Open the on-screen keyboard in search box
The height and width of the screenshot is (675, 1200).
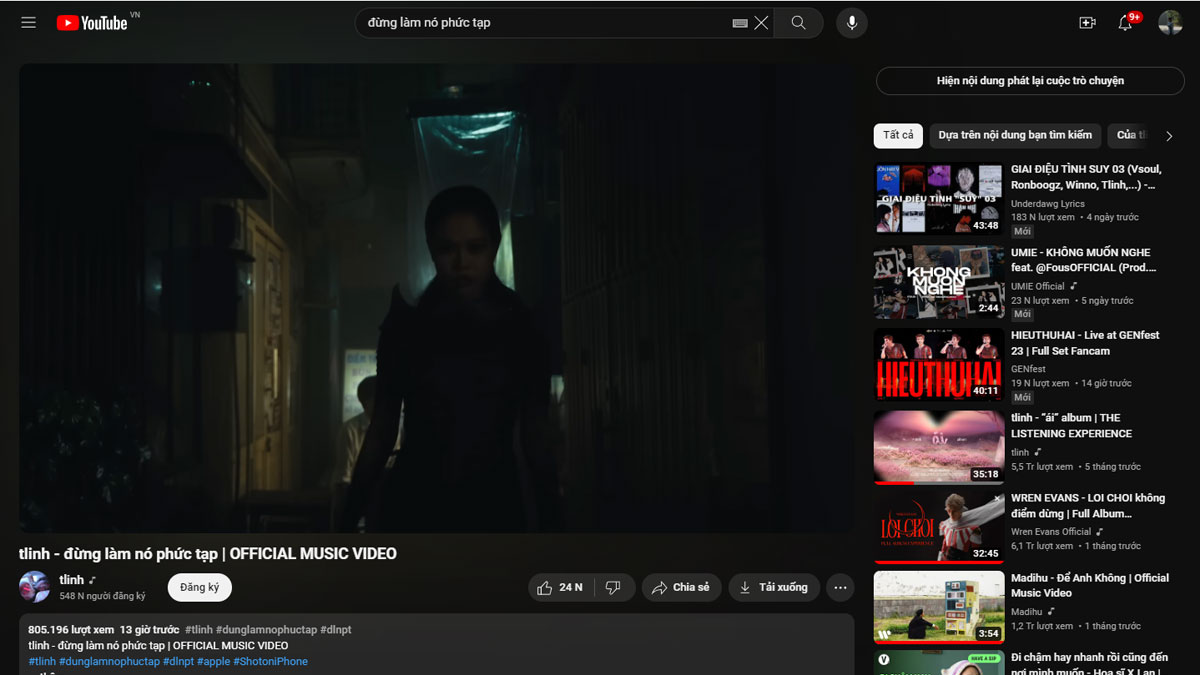coord(740,23)
